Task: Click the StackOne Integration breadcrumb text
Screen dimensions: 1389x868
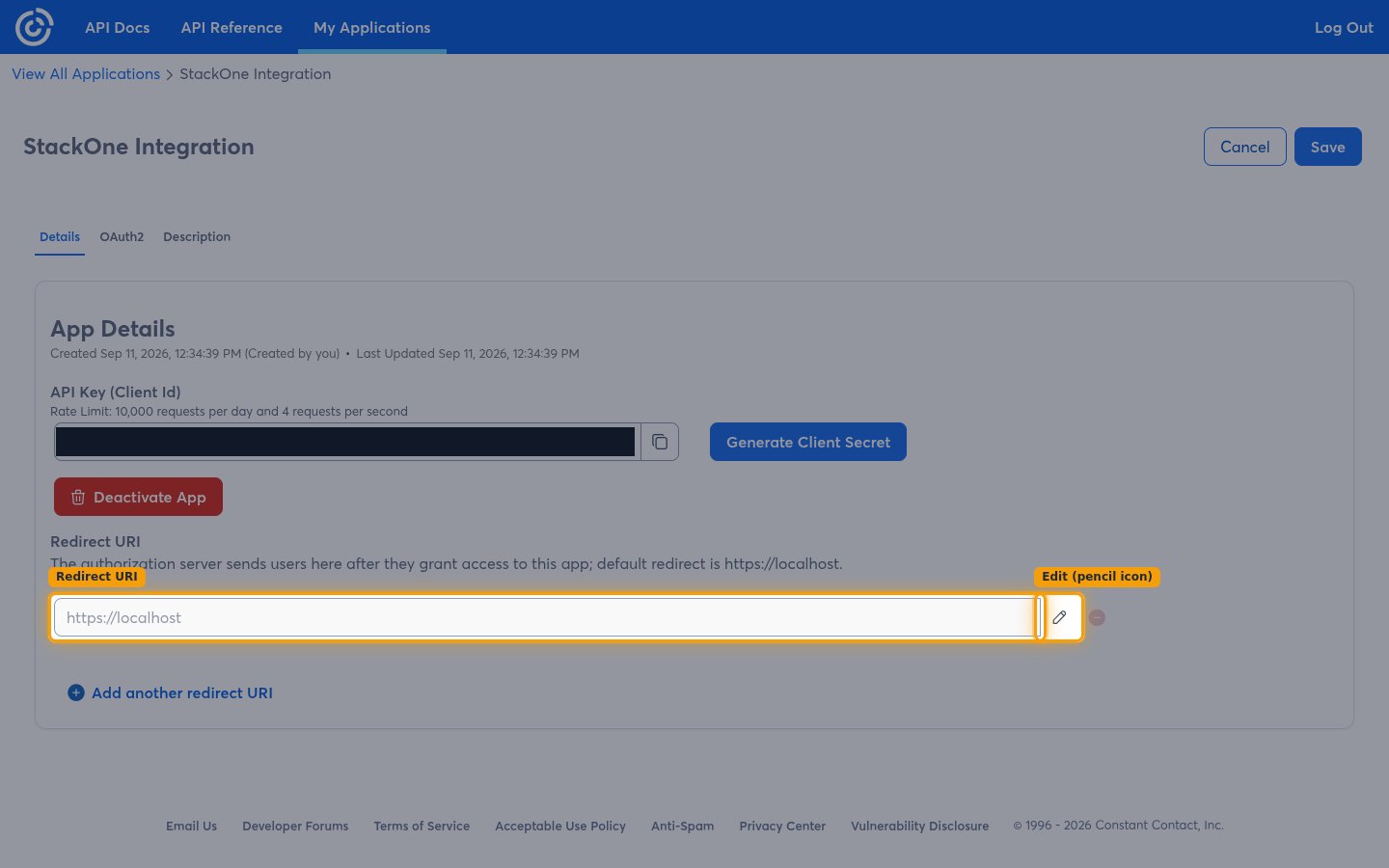Action: click(256, 74)
